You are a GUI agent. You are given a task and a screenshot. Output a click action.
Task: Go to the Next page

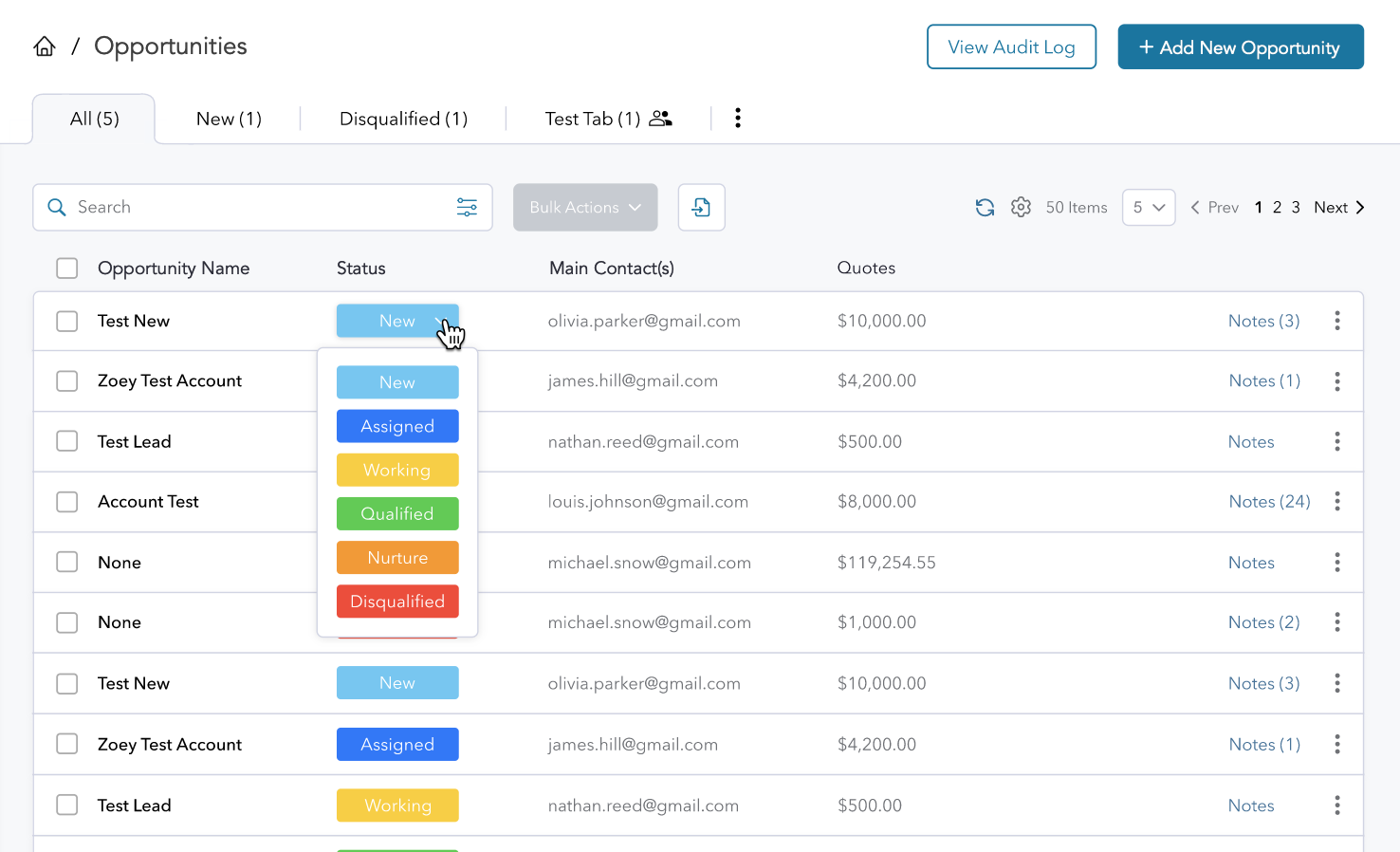1338,207
